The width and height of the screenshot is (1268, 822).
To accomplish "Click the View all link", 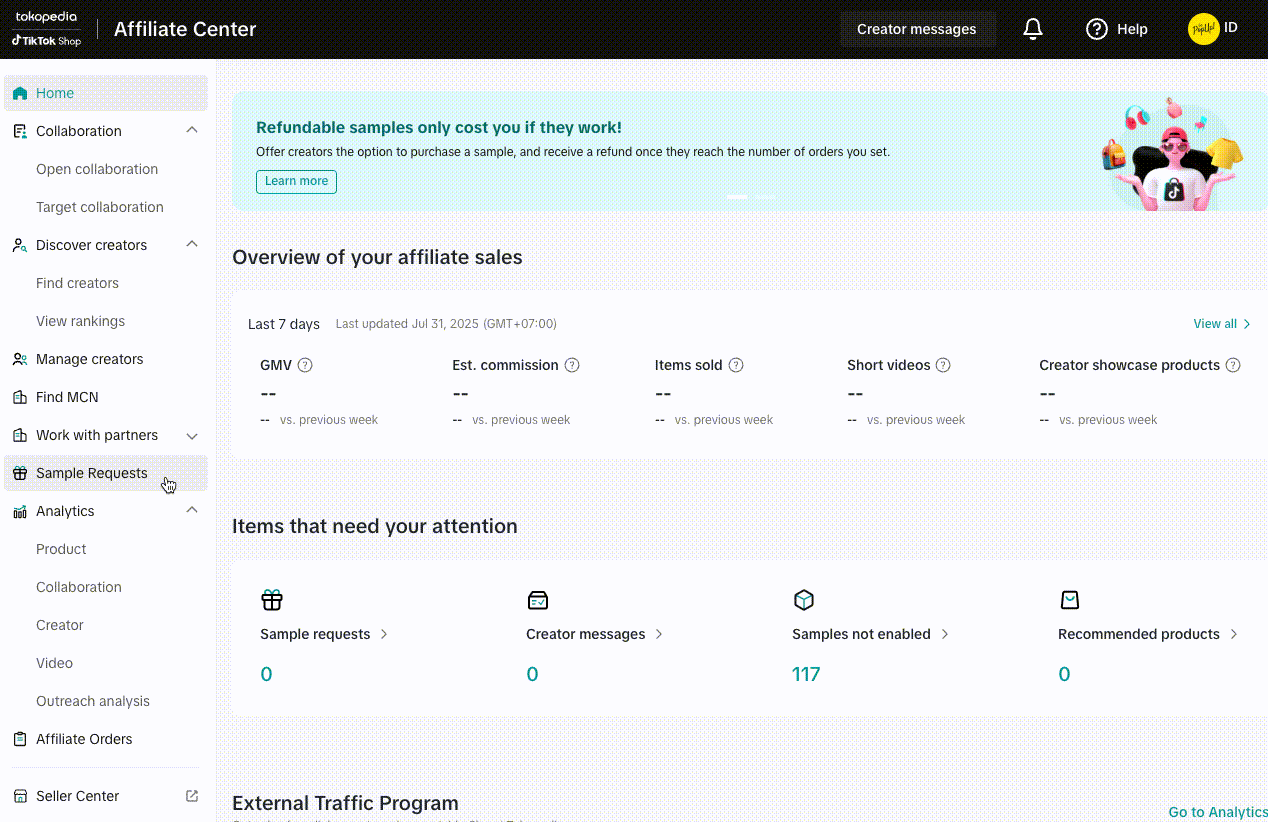I will tap(1221, 324).
